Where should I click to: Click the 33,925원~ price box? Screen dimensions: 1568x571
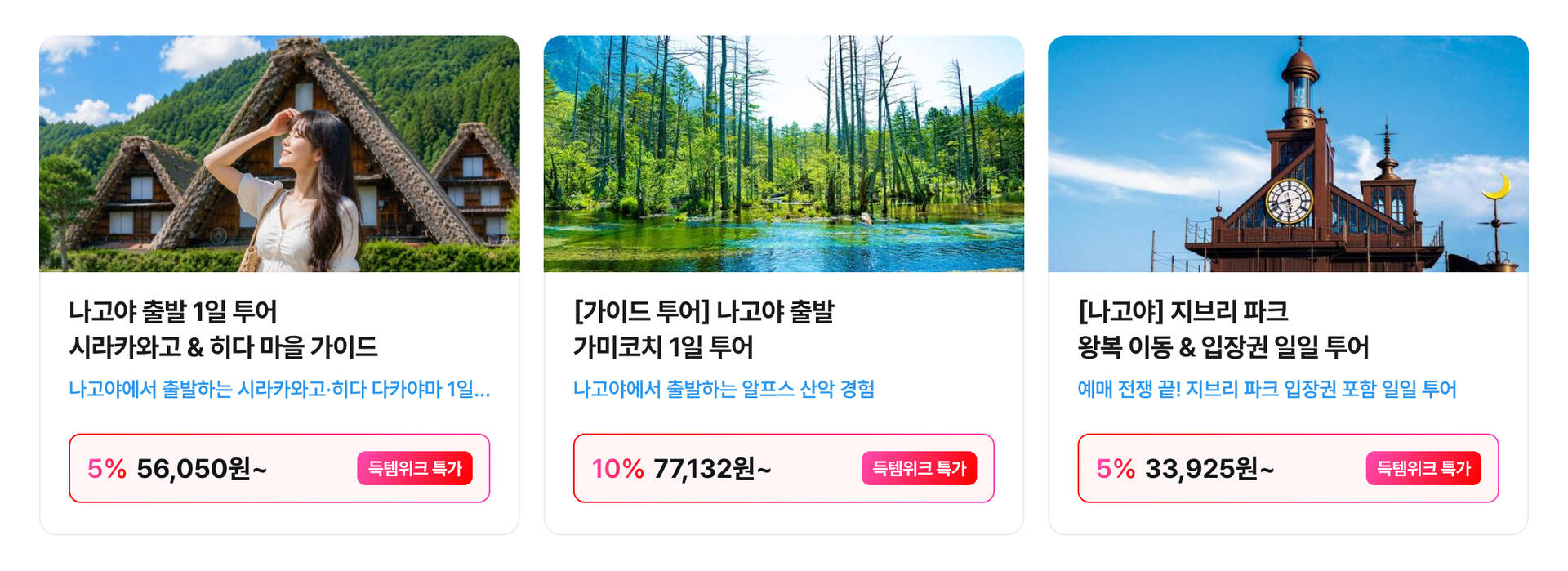(x=1288, y=468)
